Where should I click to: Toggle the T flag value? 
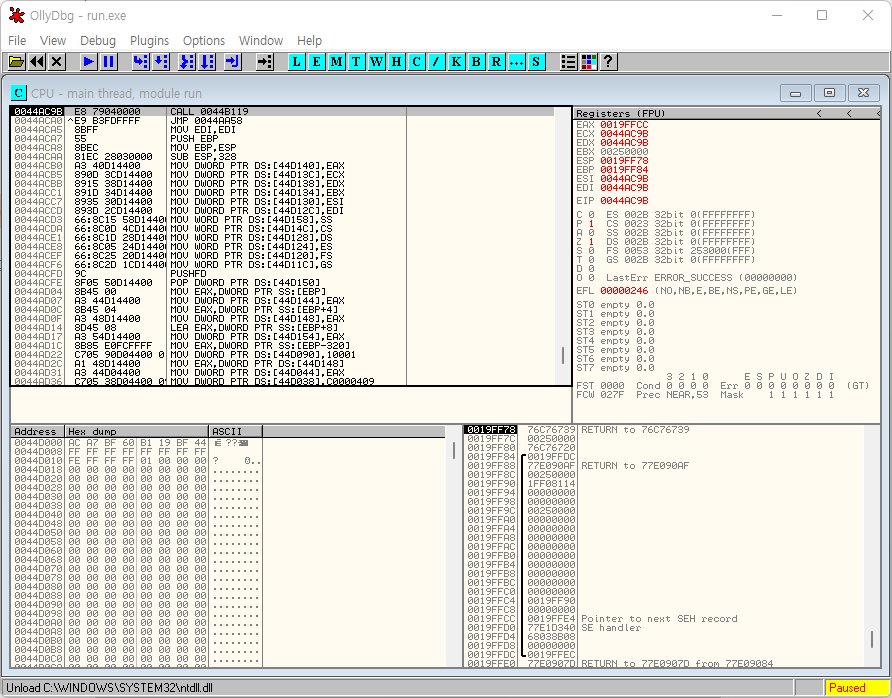(x=590, y=260)
